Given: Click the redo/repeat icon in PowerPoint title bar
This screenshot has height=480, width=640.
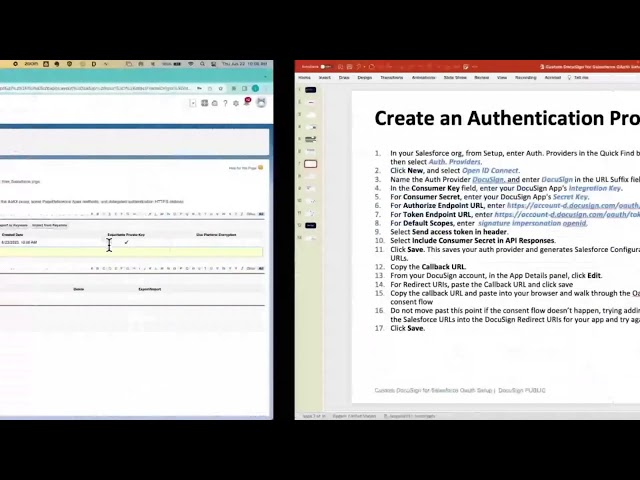Looking at the screenshot, I should (x=371, y=67).
